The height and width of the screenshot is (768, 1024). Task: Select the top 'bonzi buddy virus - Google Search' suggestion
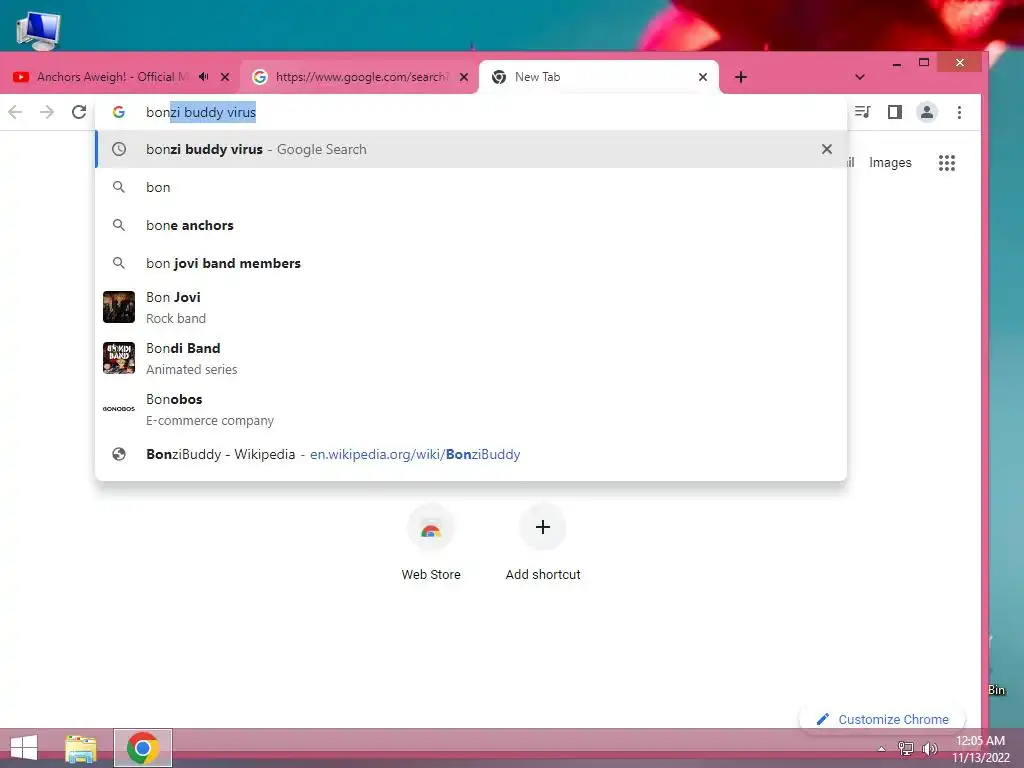(471, 150)
